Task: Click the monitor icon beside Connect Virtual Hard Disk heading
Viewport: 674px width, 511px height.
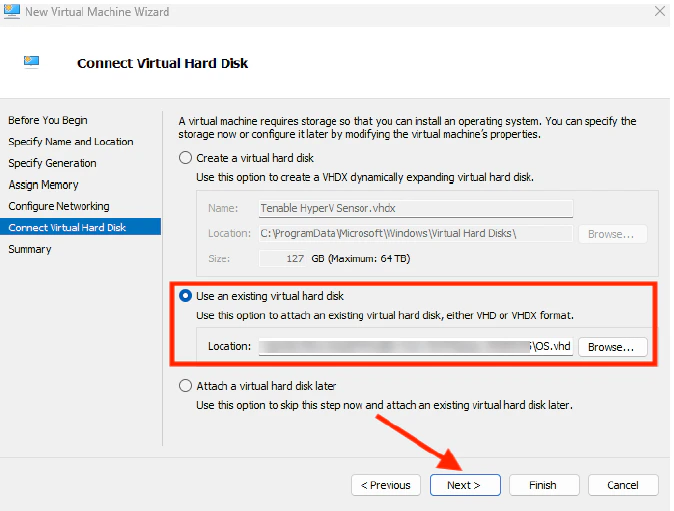Action: click(31, 62)
